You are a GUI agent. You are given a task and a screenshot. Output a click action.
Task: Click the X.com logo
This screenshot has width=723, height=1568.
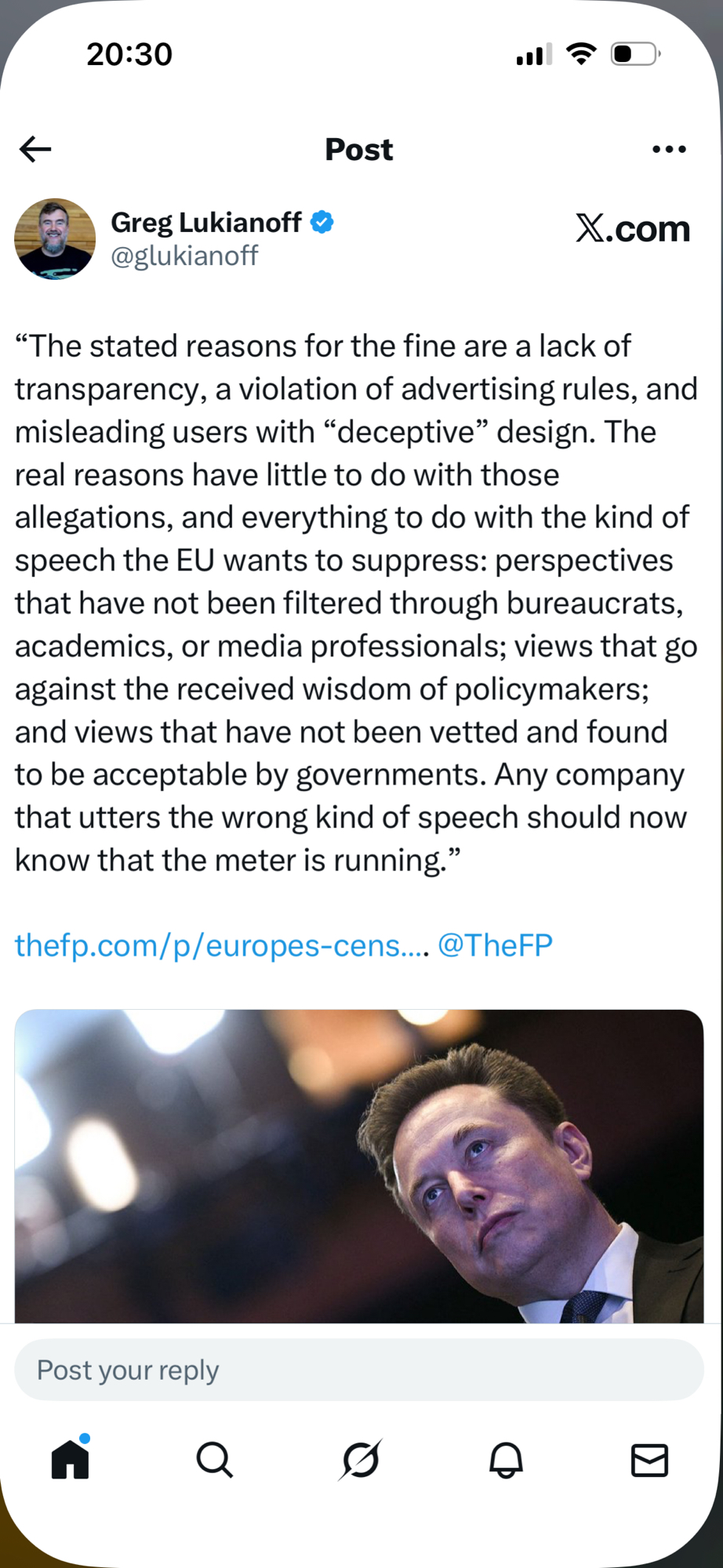pos(633,228)
